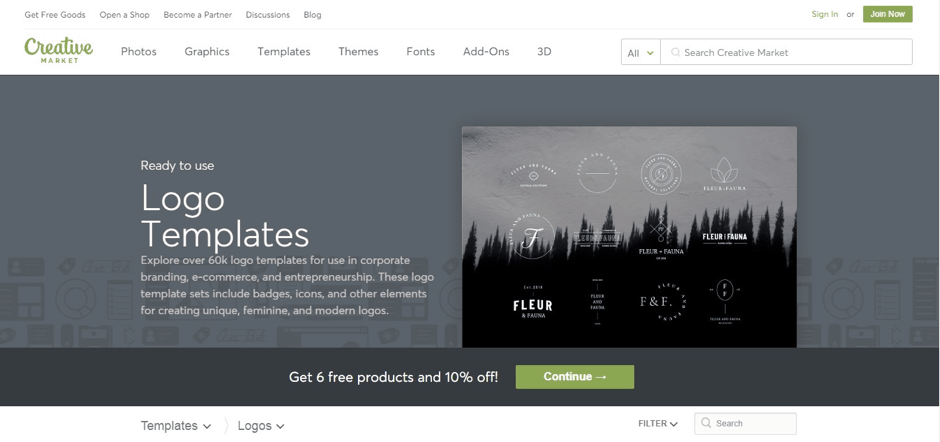Open the All category dropdown
Image resolution: width=940 pixels, height=442 pixels.
[x=640, y=52]
